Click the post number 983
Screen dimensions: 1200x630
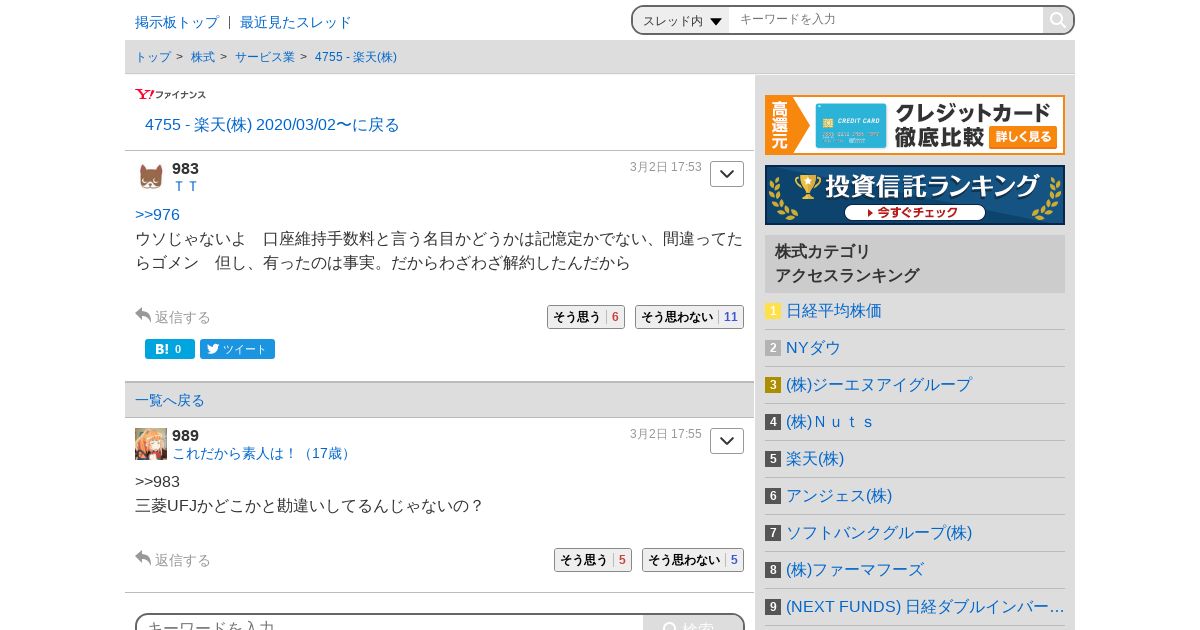click(x=185, y=169)
